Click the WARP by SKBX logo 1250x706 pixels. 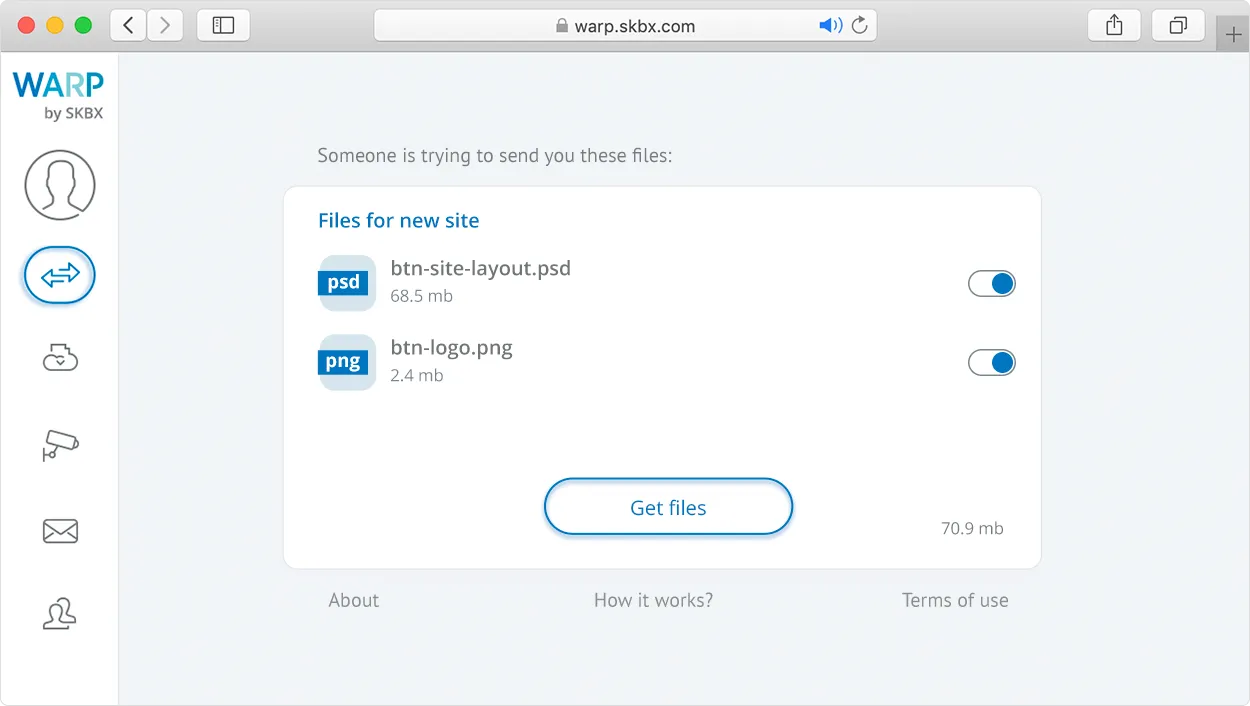click(x=59, y=96)
